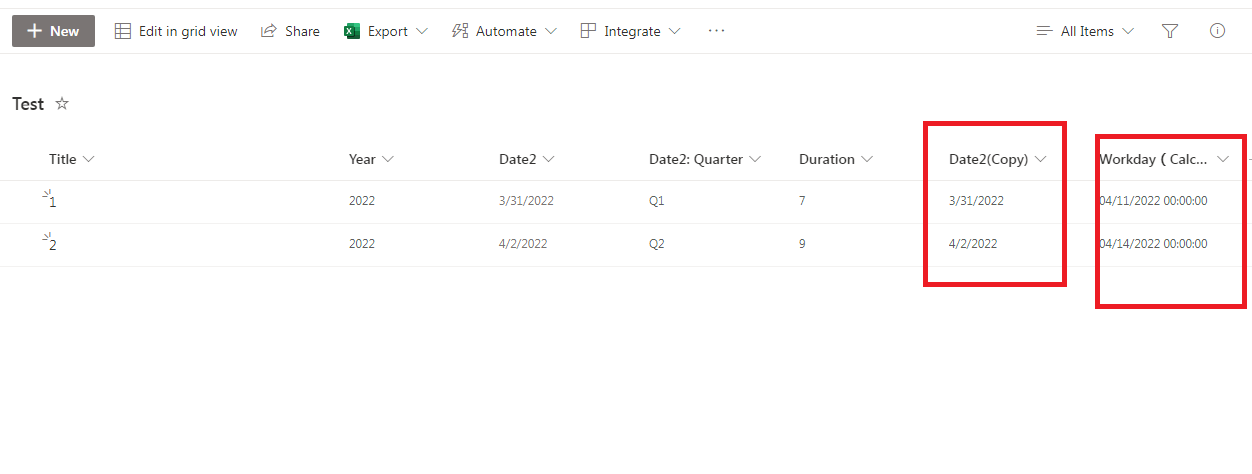The width and height of the screenshot is (1252, 474).
Task: Click the Date2 cell 4/2/2022
Action: point(523,244)
